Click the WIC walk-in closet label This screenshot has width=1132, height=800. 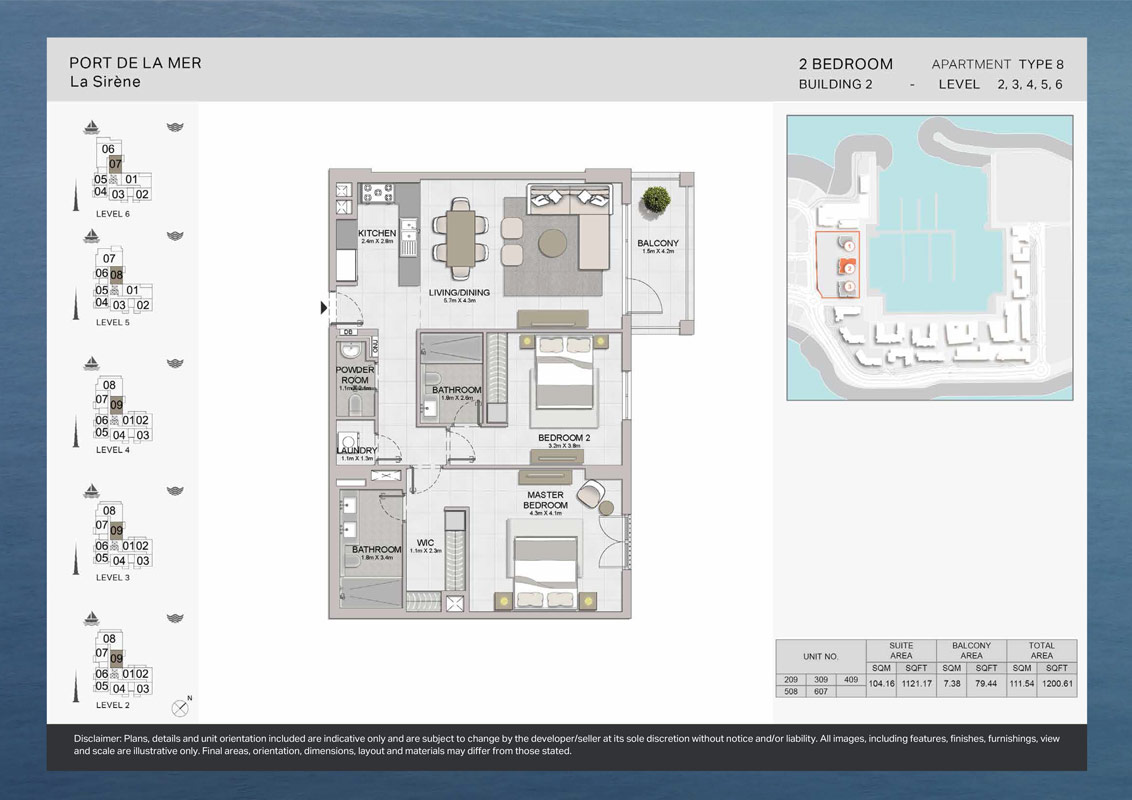click(x=424, y=545)
